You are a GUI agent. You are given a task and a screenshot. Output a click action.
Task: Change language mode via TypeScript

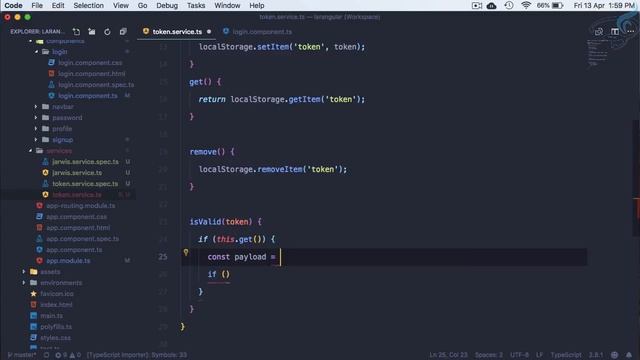566,355
